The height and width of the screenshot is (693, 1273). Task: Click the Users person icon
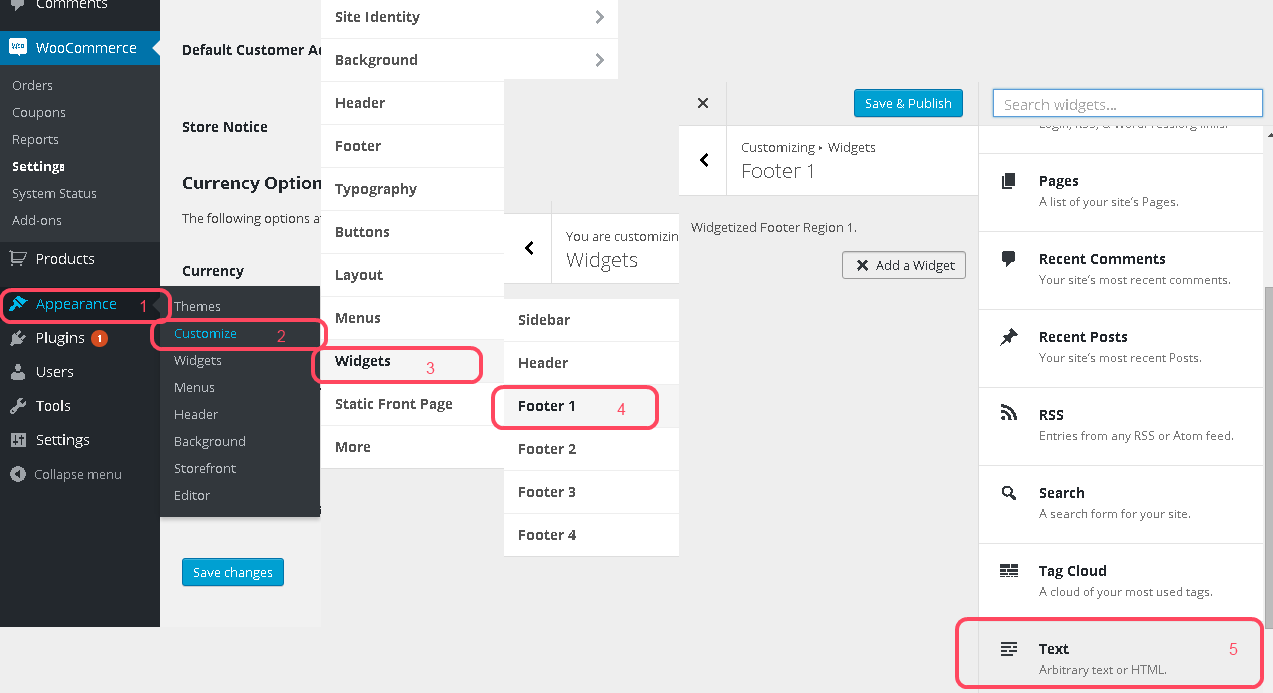point(18,372)
